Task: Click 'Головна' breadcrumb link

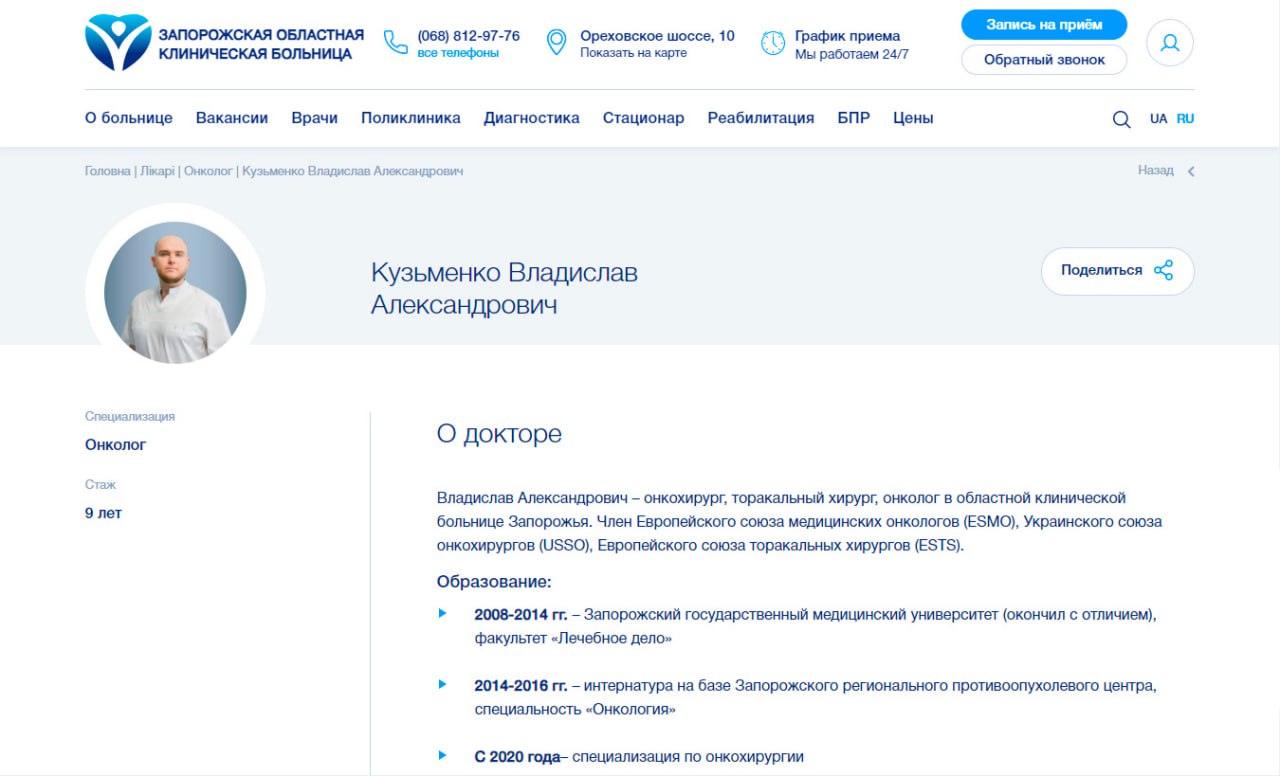Action: [108, 171]
